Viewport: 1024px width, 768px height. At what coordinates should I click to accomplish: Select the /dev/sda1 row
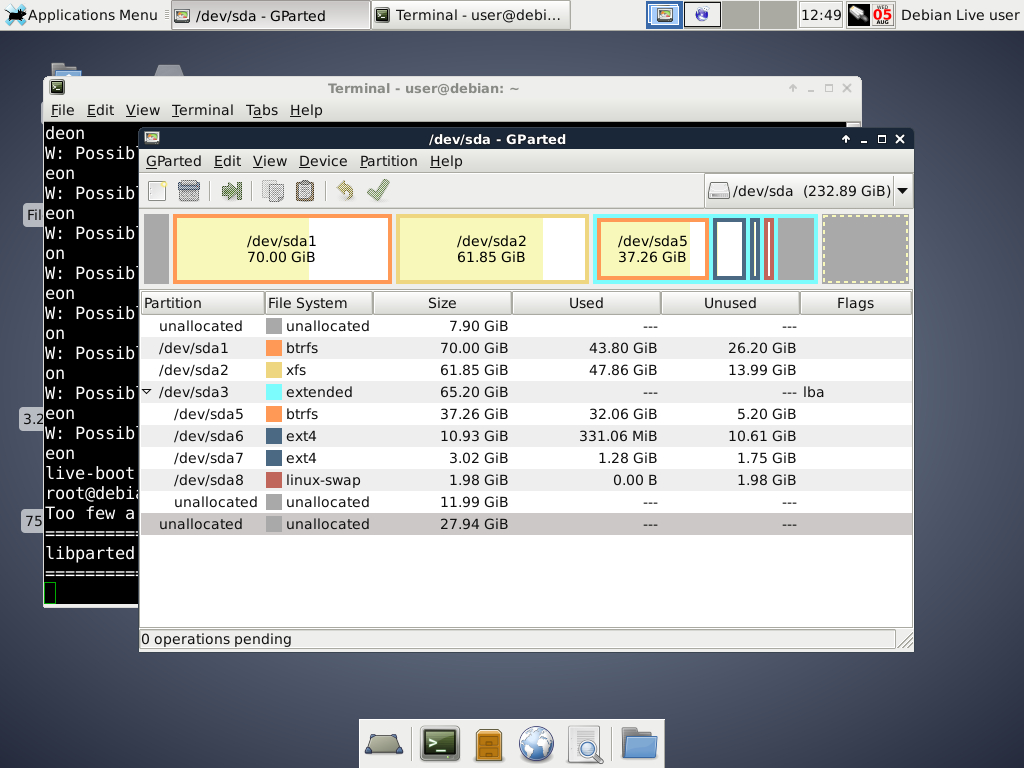point(526,348)
